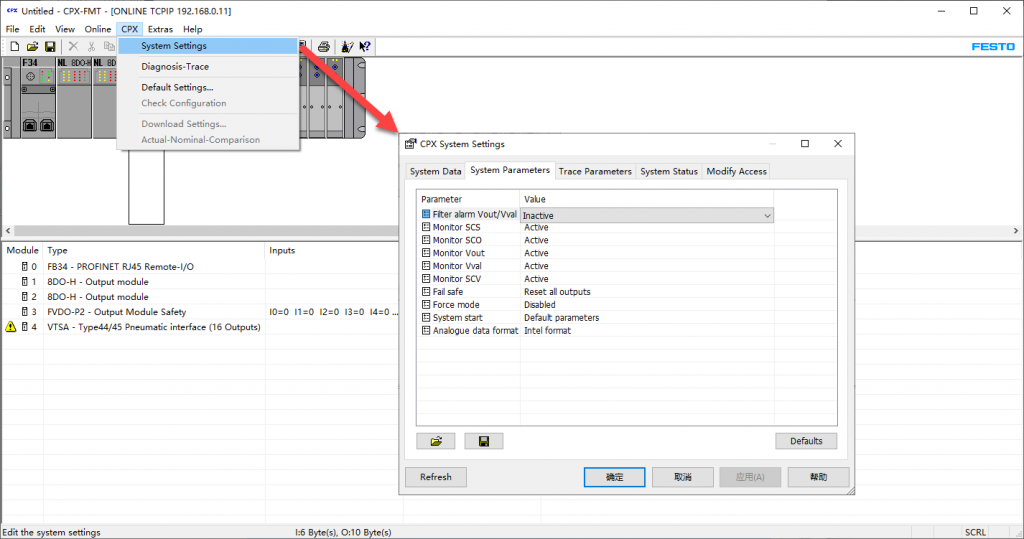Viewport: 1024px width, 539px height.
Task: Click the Force mode value Disabled
Action: [x=539, y=304]
